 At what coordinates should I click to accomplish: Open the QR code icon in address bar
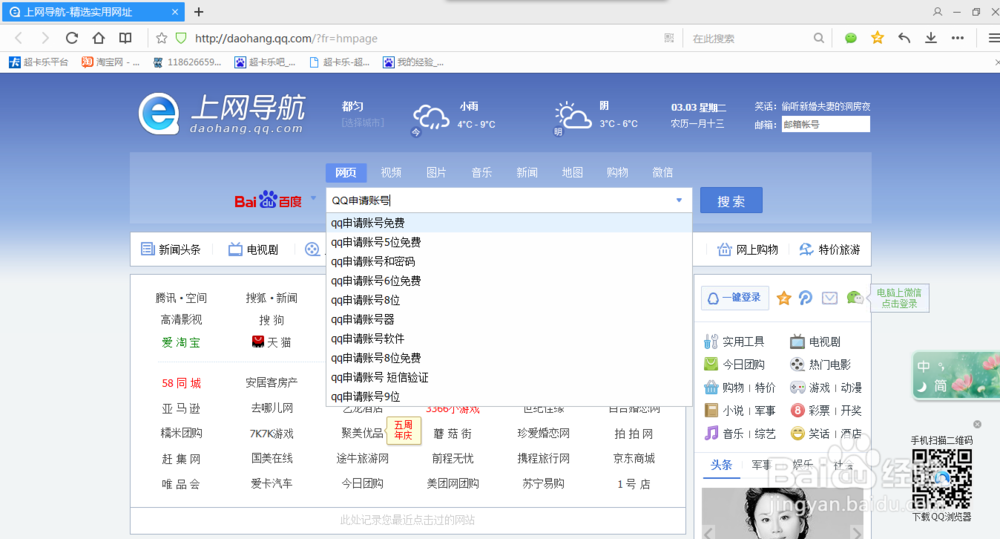click(x=669, y=38)
